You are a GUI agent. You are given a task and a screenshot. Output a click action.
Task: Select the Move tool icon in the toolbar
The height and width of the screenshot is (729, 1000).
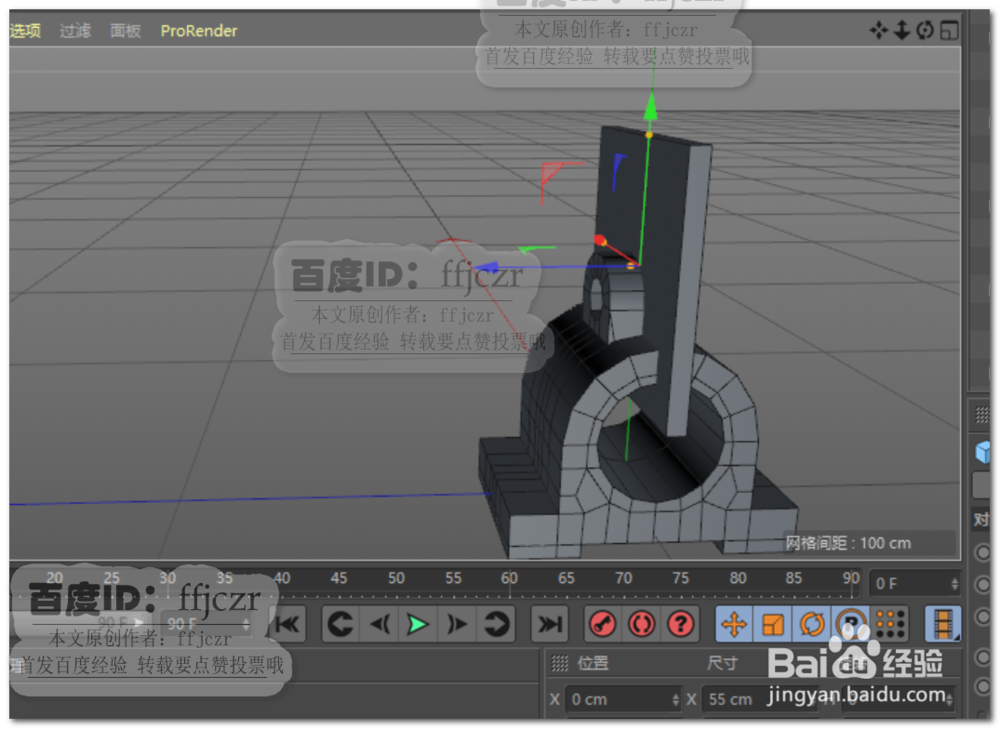pos(735,625)
